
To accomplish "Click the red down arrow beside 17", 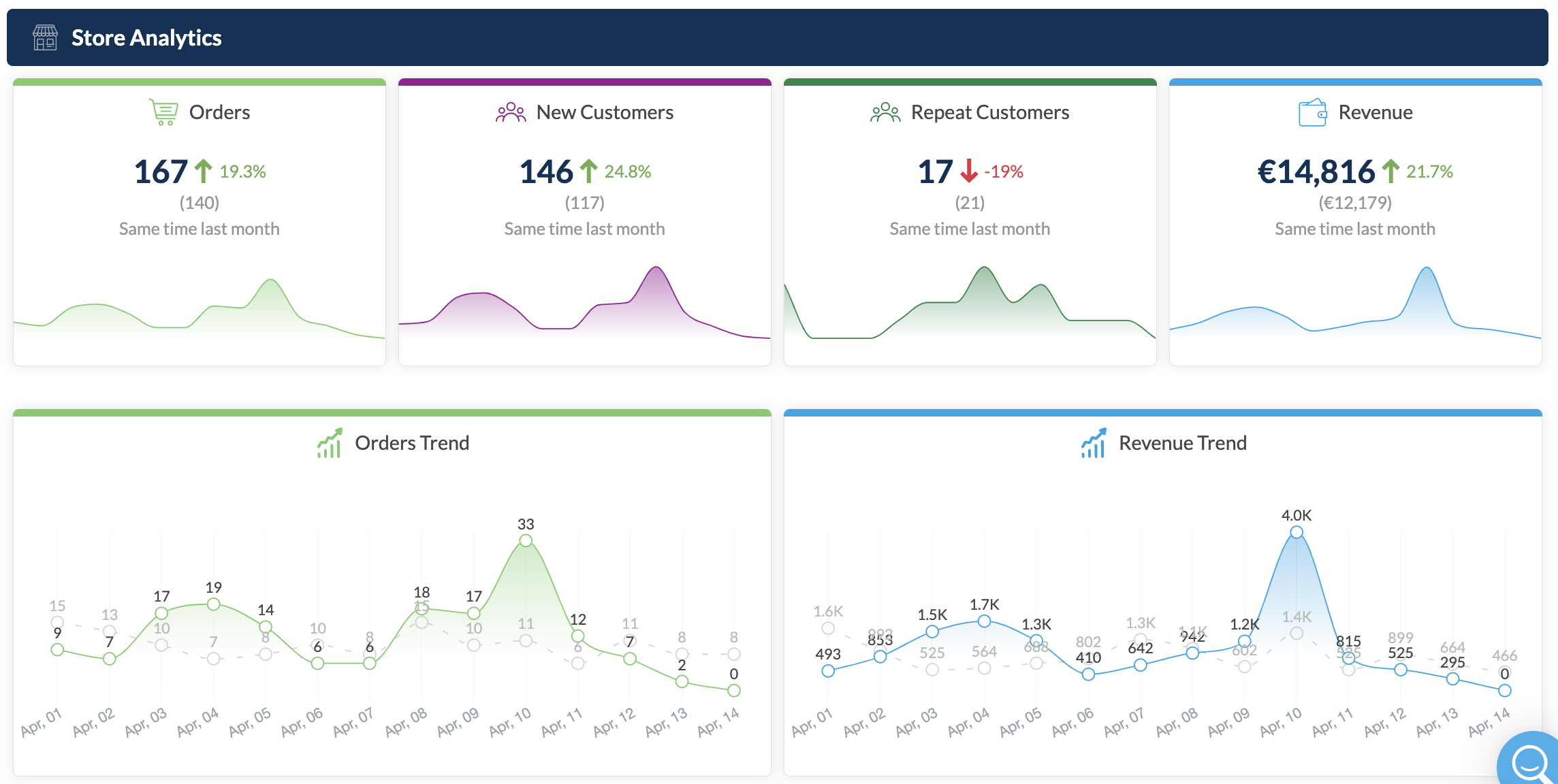I will 969,171.
